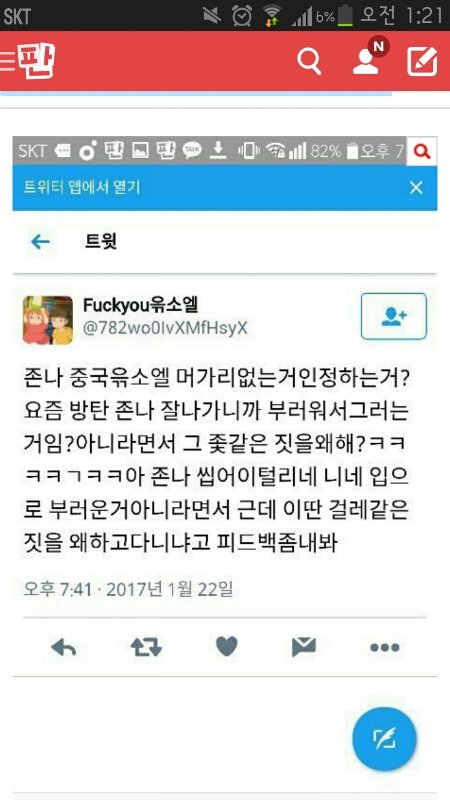
Task: Tap the red search icon in screenshot
Action: (422, 151)
